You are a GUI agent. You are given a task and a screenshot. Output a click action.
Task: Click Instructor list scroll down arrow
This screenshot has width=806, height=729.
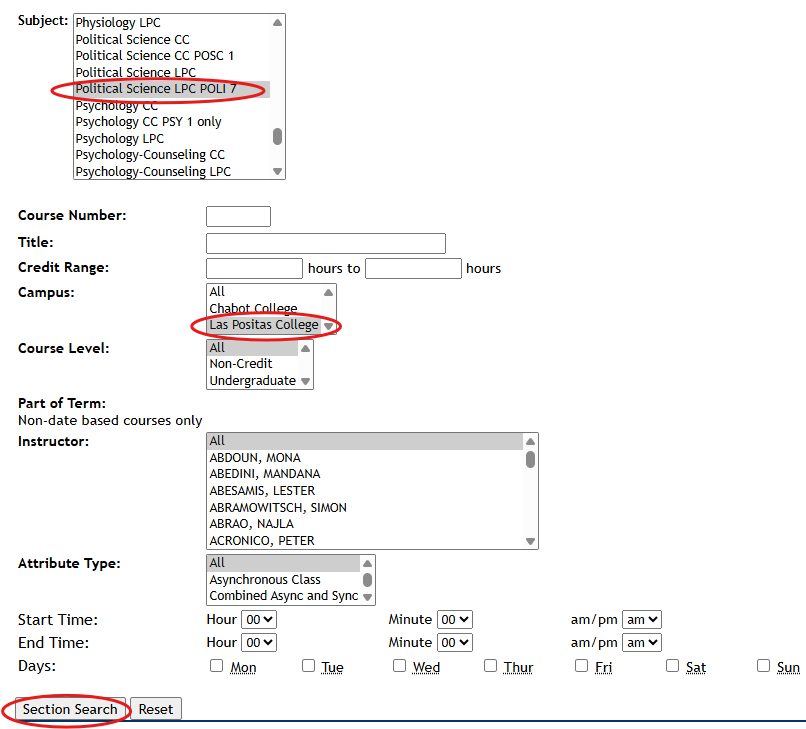pyautogui.click(x=530, y=541)
